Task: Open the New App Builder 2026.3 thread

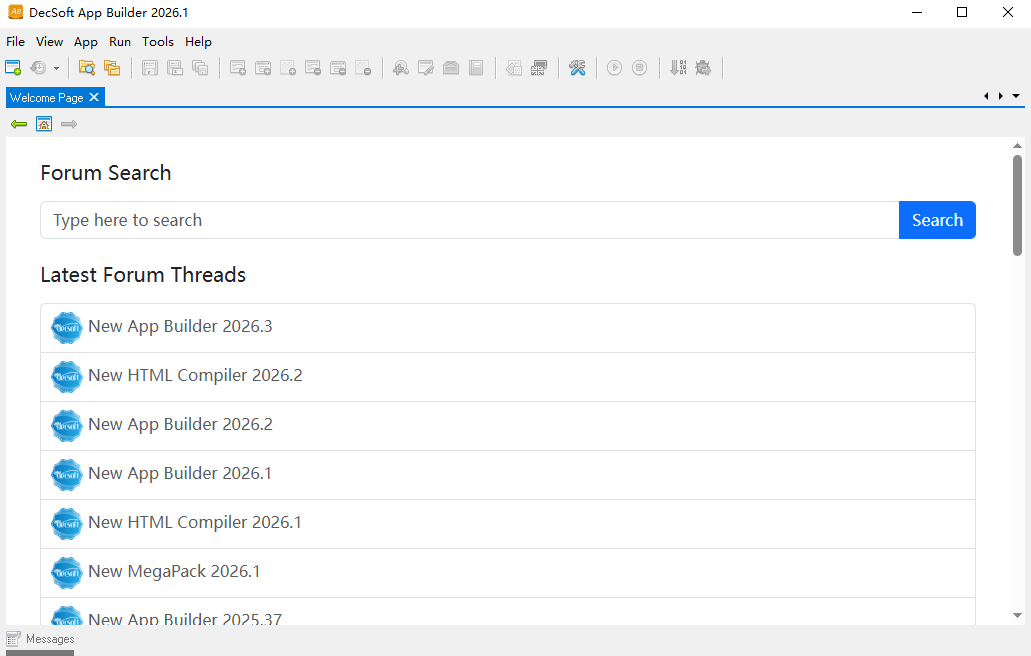Action: click(180, 327)
